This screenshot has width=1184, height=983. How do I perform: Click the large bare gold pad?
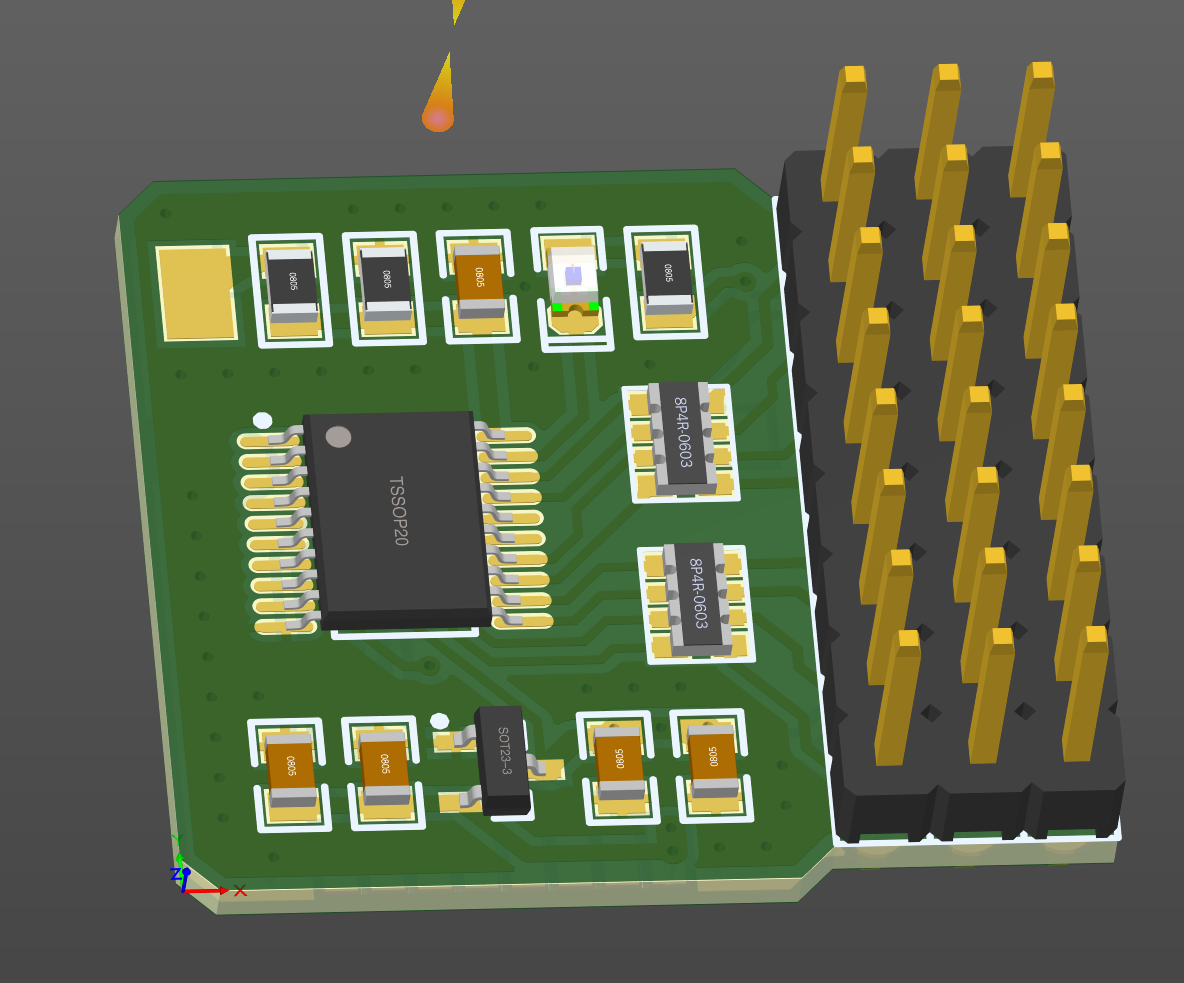196,293
